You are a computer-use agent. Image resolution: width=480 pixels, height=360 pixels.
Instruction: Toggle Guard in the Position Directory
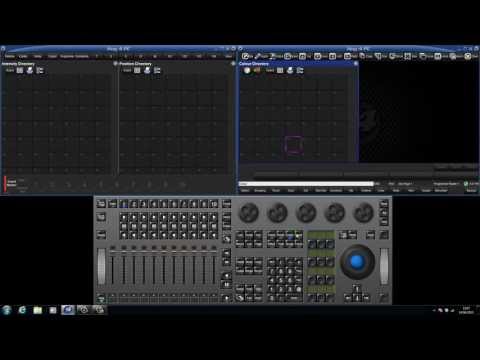[x=127, y=70]
